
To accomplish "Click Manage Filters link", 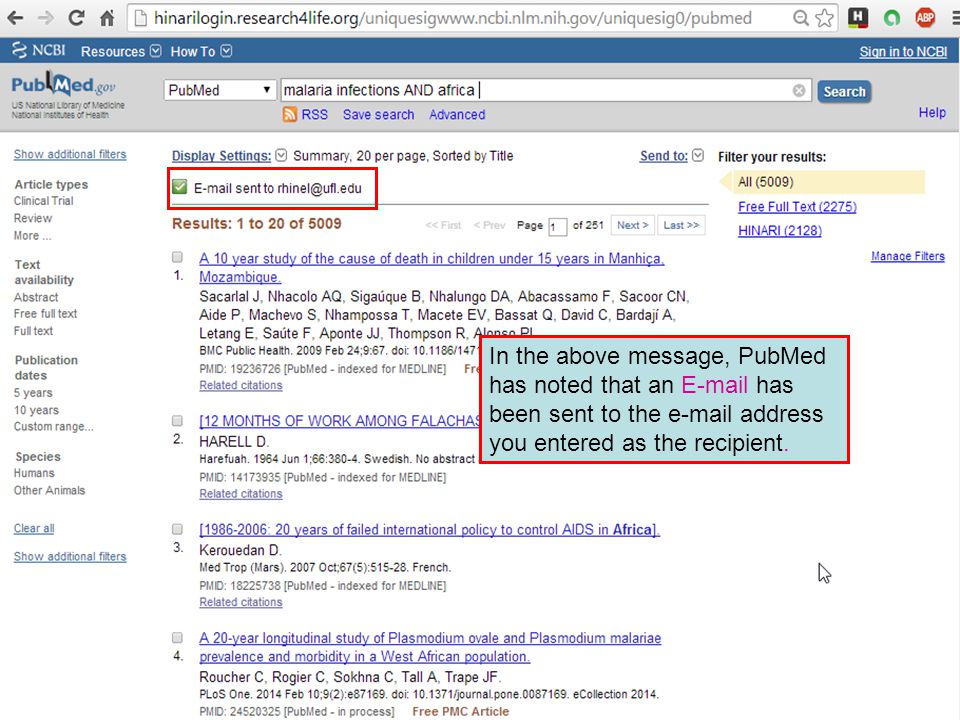I will [907, 256].
